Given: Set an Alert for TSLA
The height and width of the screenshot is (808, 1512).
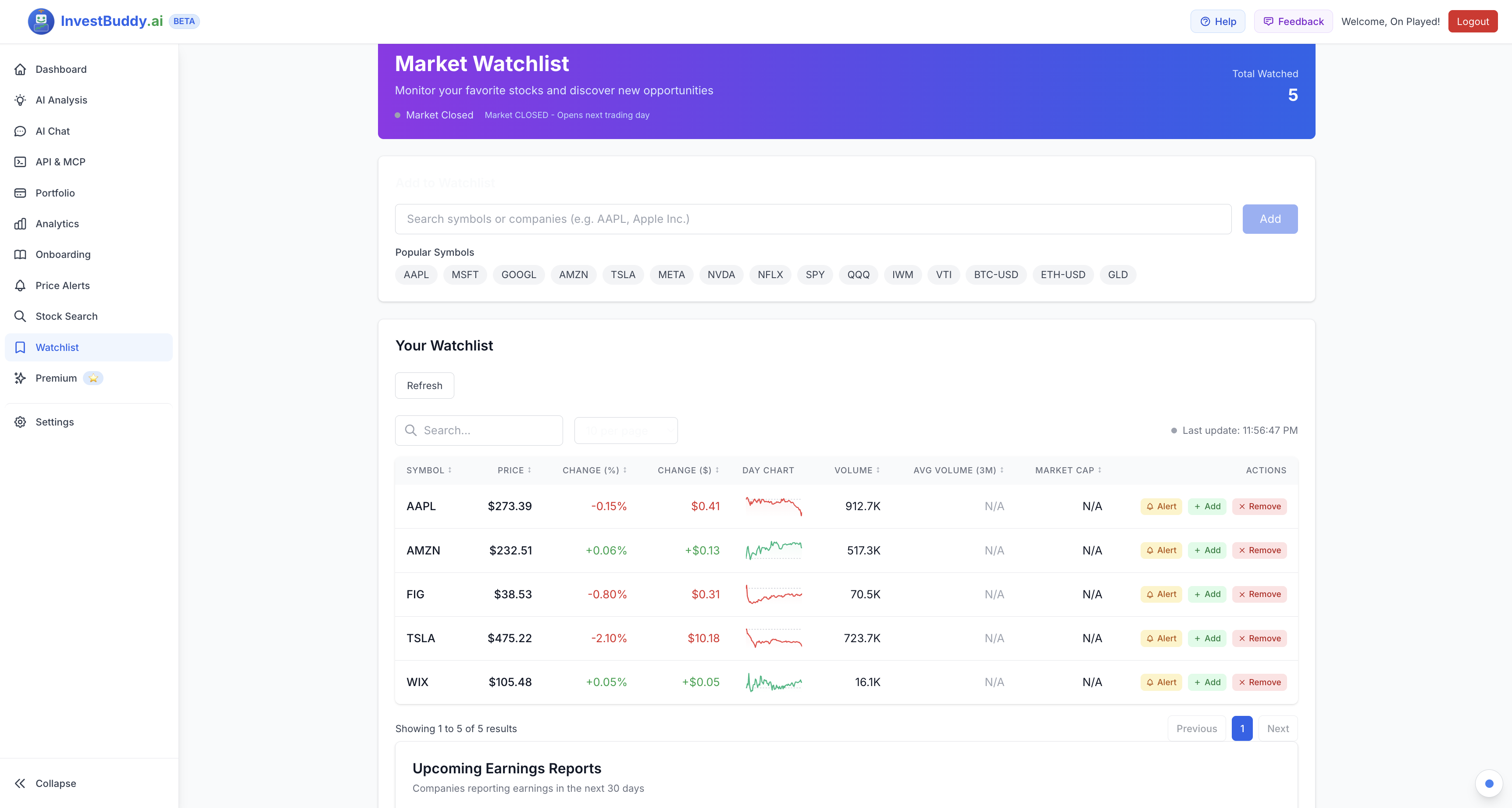Looking at the screenshot, I should (1161, 638).
